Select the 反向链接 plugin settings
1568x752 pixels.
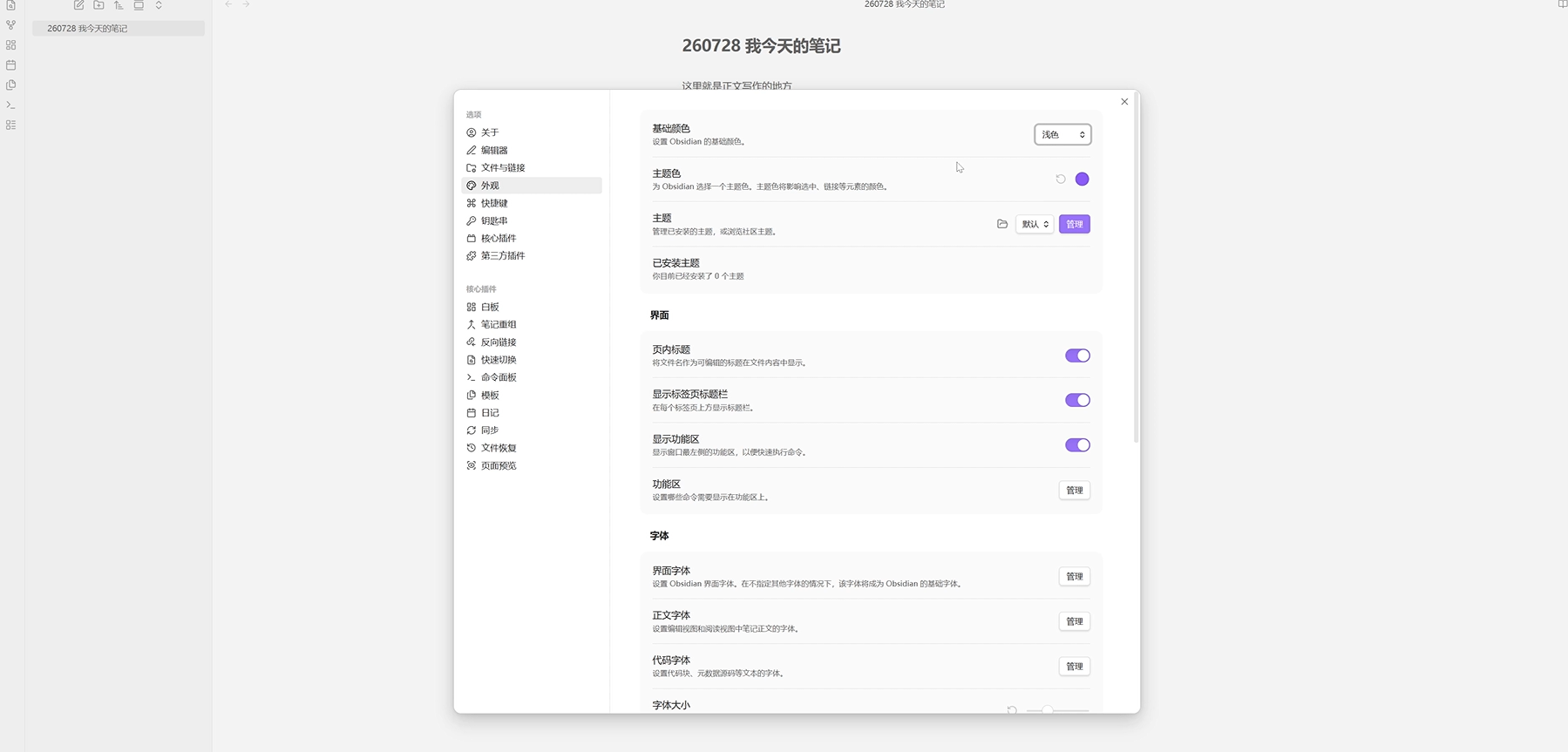[532, 342]
